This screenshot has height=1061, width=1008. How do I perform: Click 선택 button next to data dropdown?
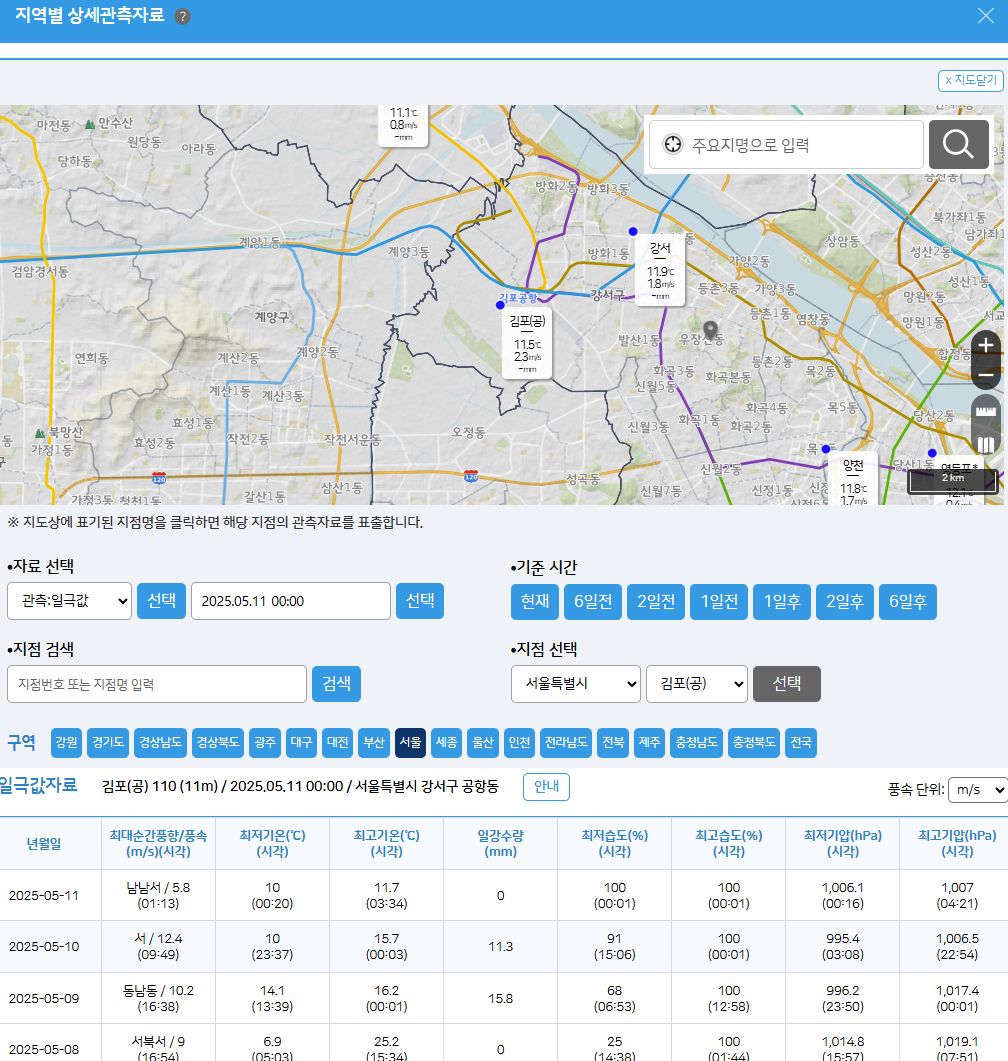pos(162,601)
